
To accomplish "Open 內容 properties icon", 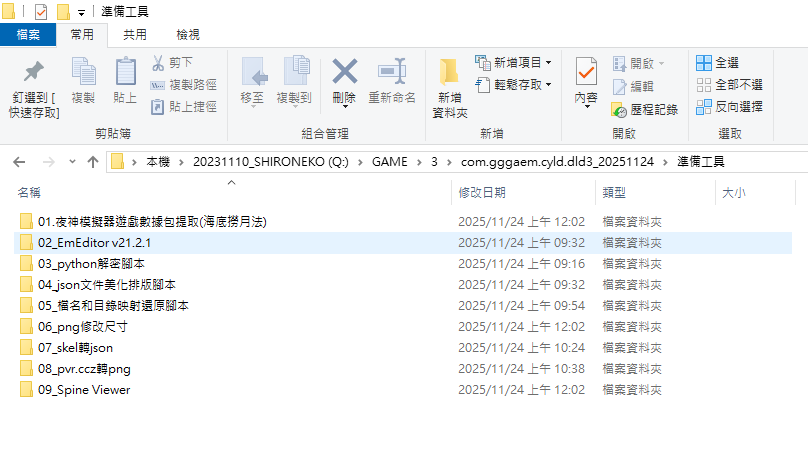I will tap(586, 73).
